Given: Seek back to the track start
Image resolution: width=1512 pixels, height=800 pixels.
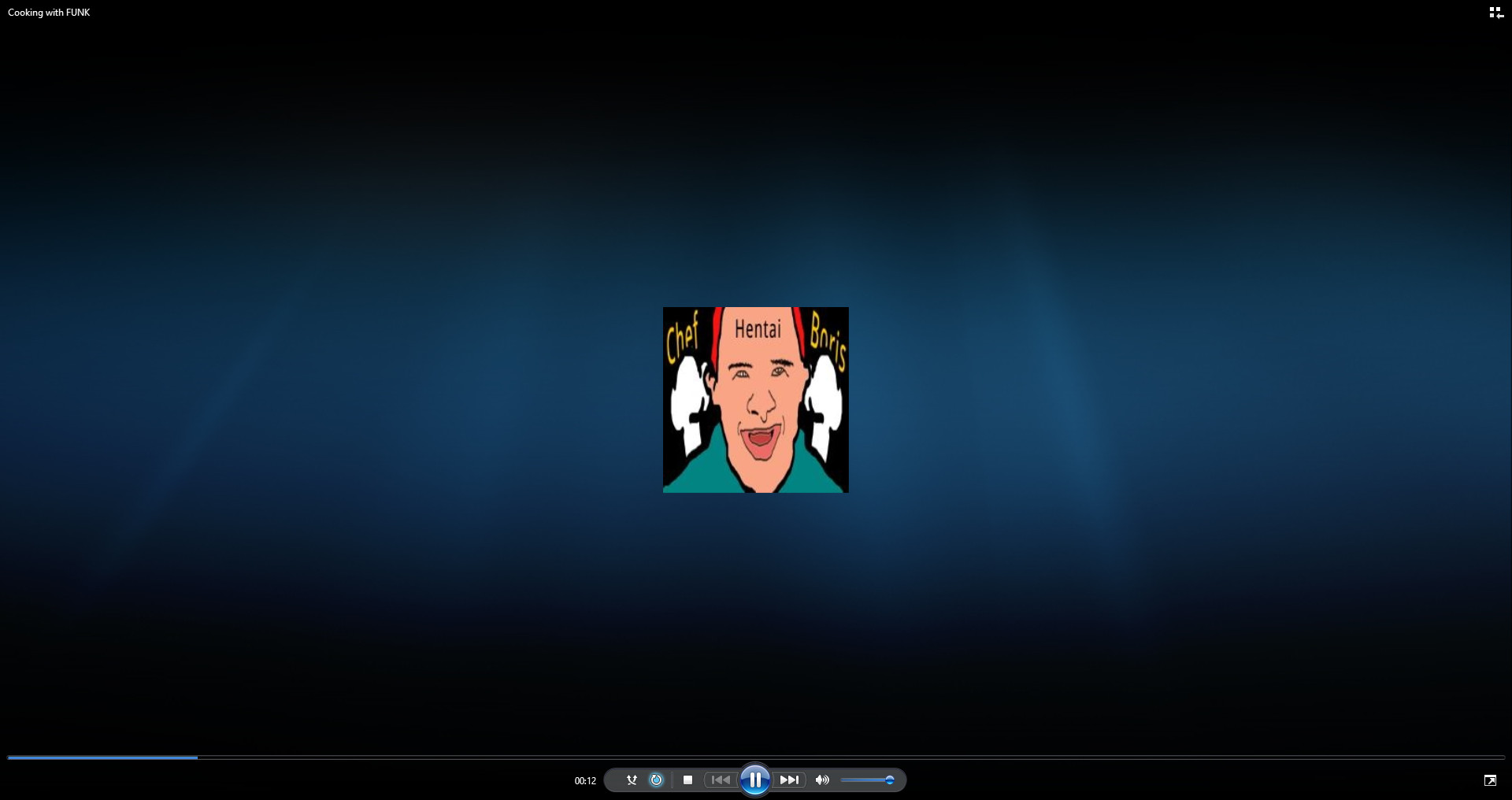Looking at the screenshot, I should (9, 757).
